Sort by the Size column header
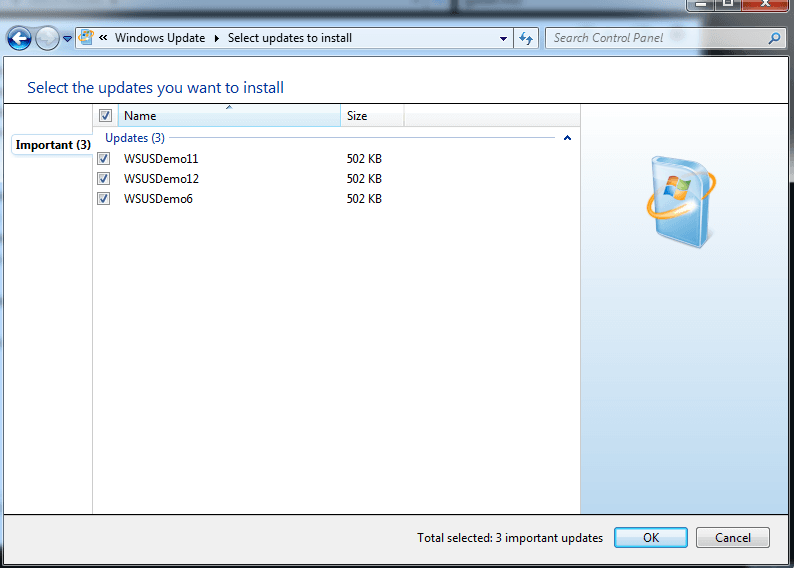Image resolution: width=794 pixels, height=568 pixels. (372, 115)
